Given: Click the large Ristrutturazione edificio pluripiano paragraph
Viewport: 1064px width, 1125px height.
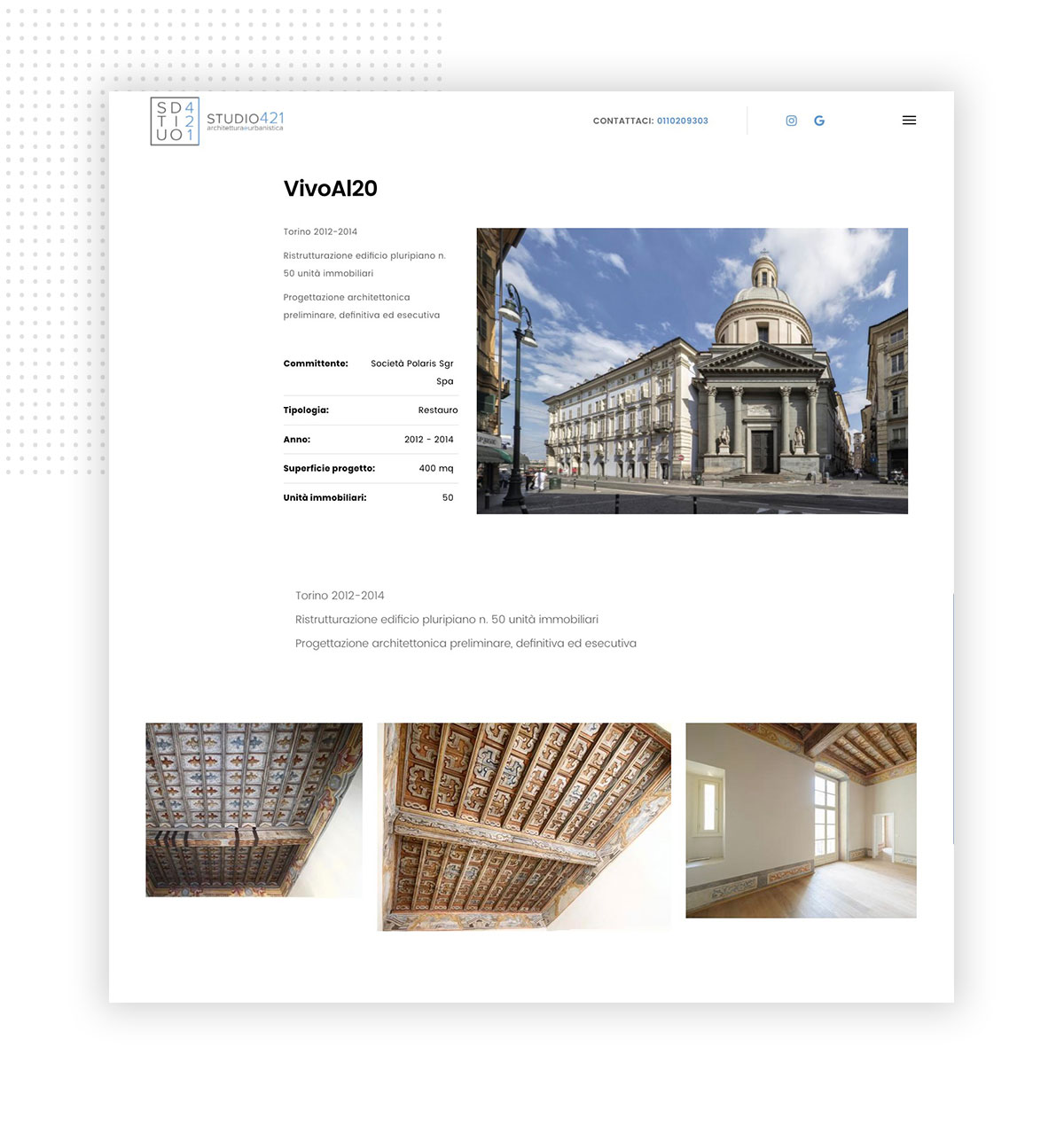Looking at the screenshot, I should click(447, 620).
